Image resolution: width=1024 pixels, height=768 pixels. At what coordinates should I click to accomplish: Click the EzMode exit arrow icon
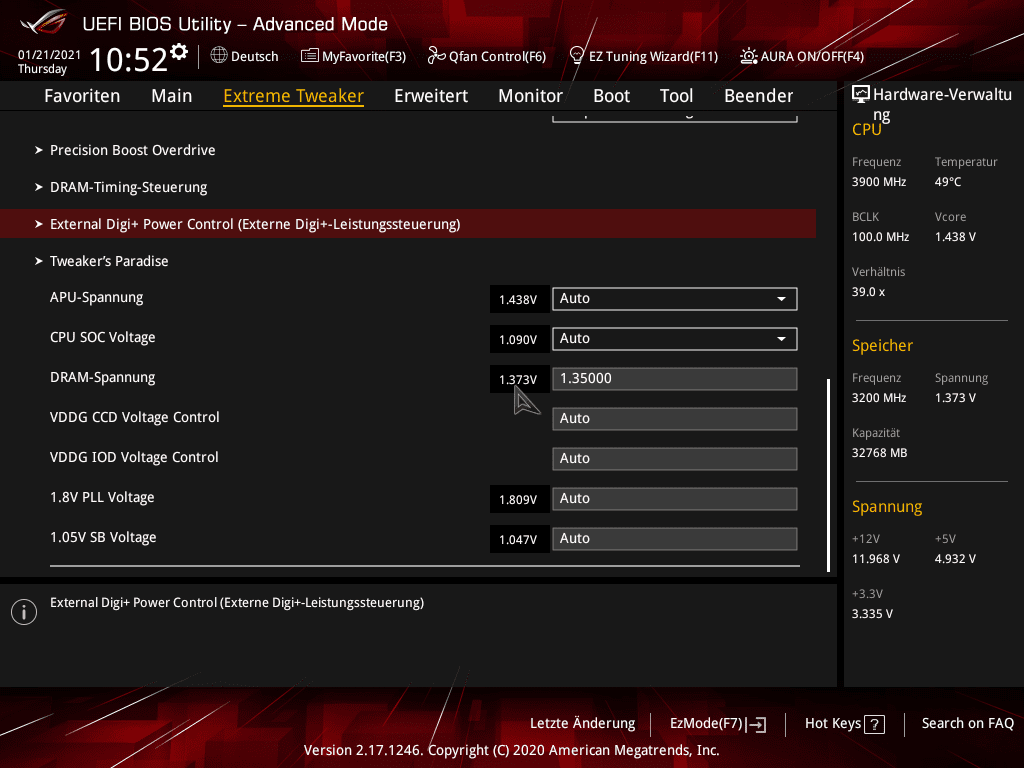757,724
